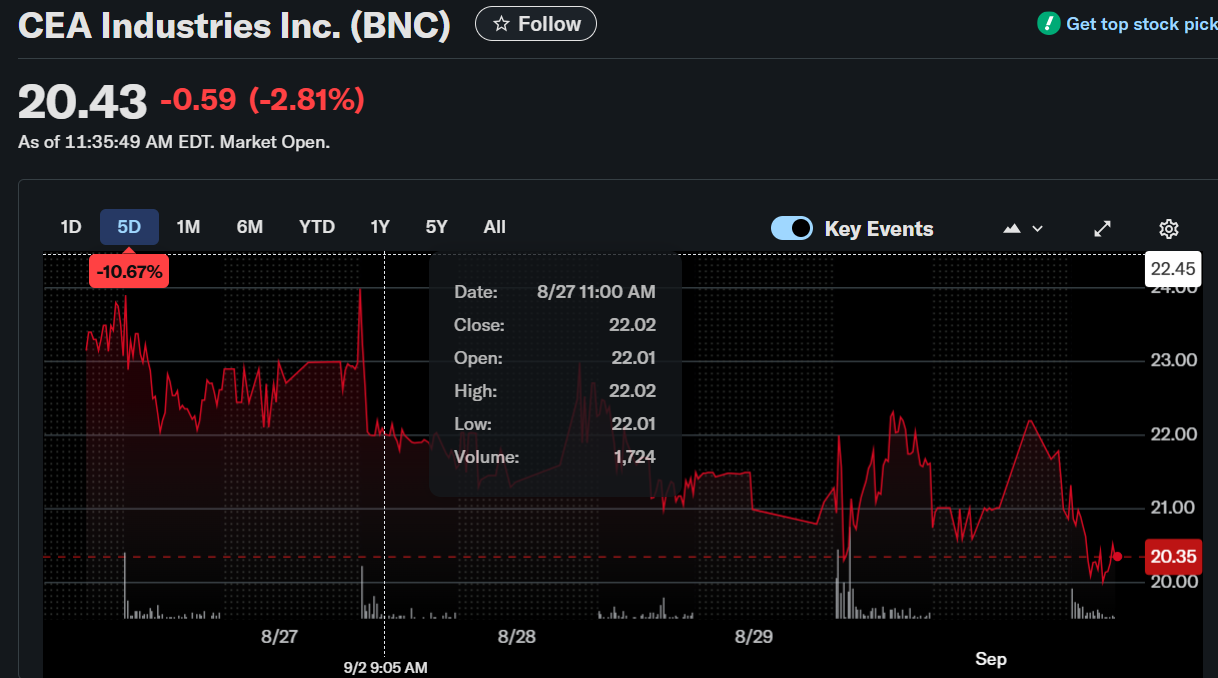Follow CEA Industries stock
1218x678 pixels.
pyautogui.click(x=536, y=24)
